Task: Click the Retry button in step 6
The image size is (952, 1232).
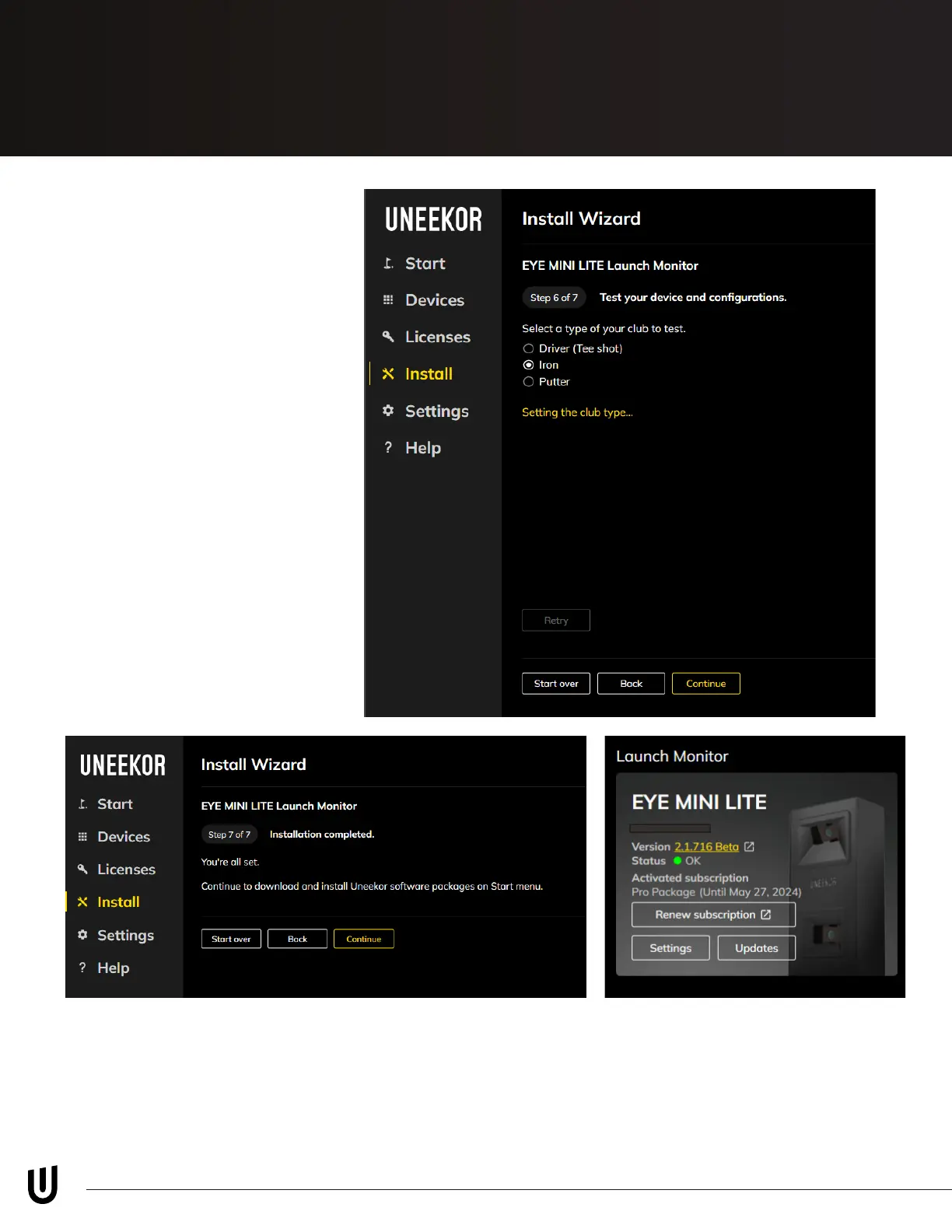Action: tap(556, 621)
